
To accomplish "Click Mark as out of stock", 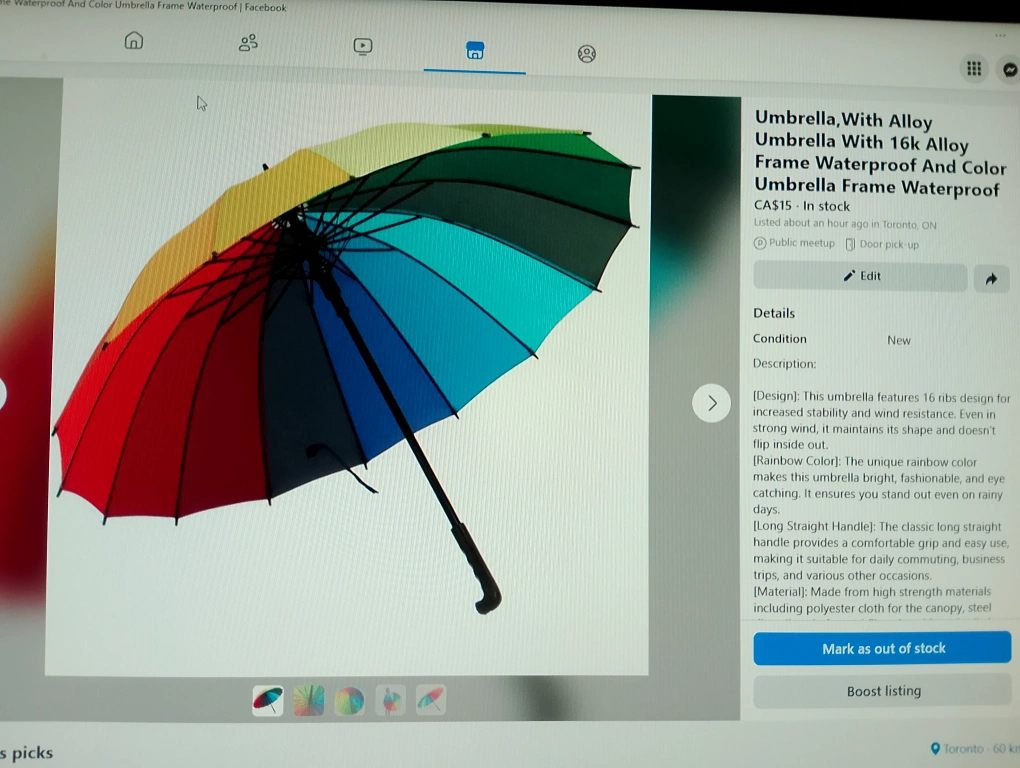I will click(x=882, y=648).
